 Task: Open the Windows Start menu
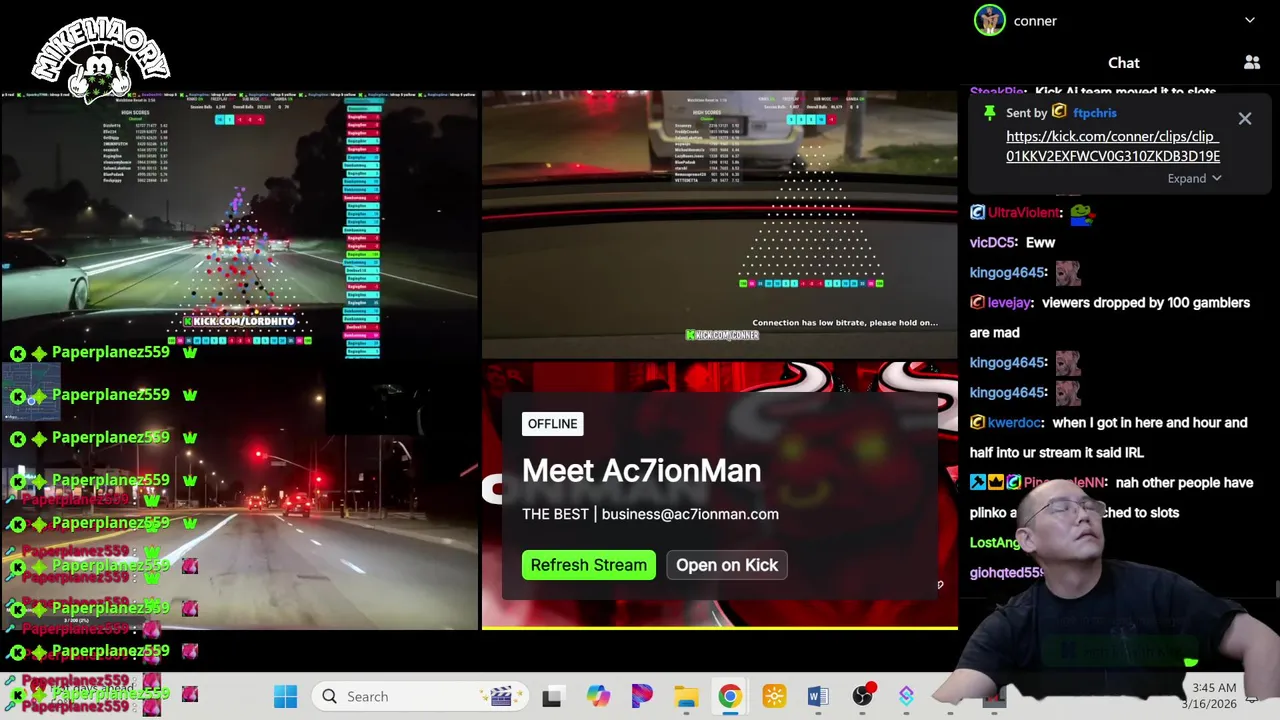[285, 696]
